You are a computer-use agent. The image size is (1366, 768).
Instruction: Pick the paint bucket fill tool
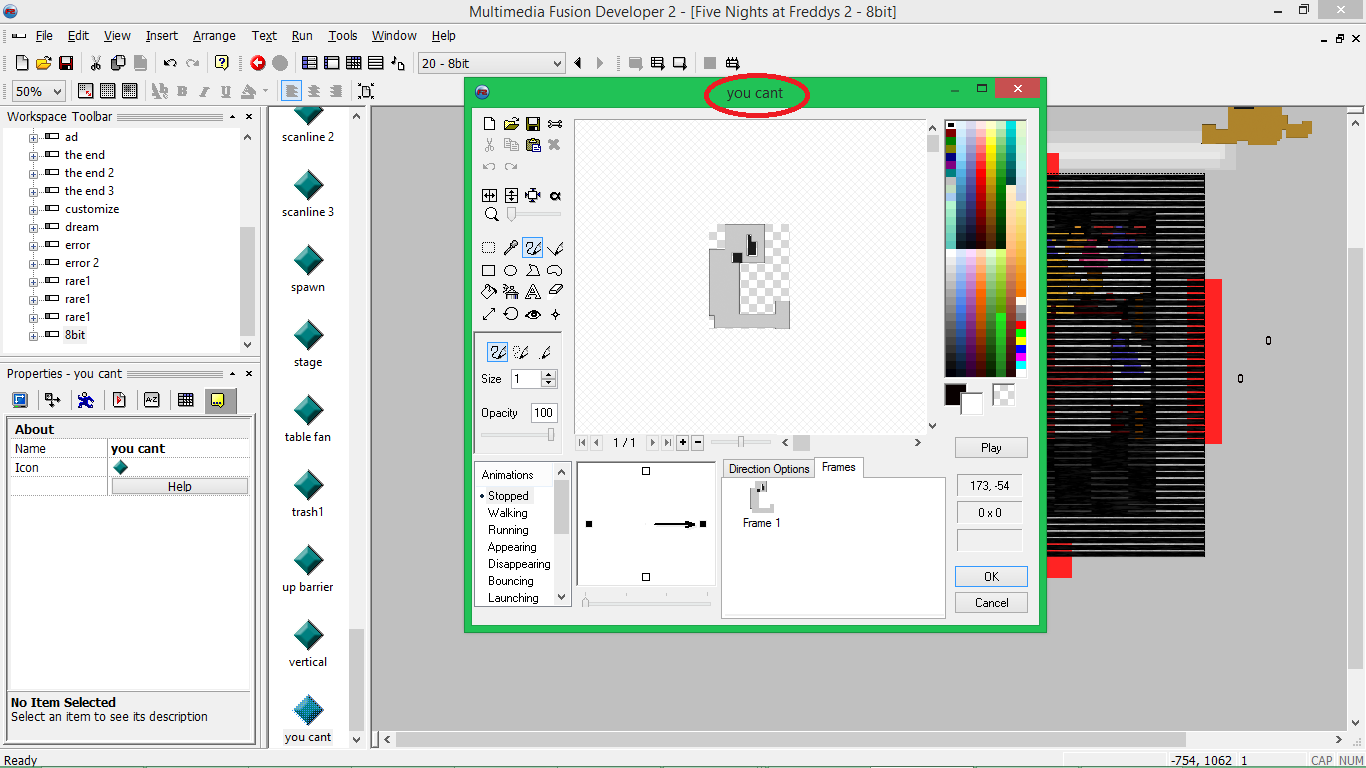[x=489, y=292]
